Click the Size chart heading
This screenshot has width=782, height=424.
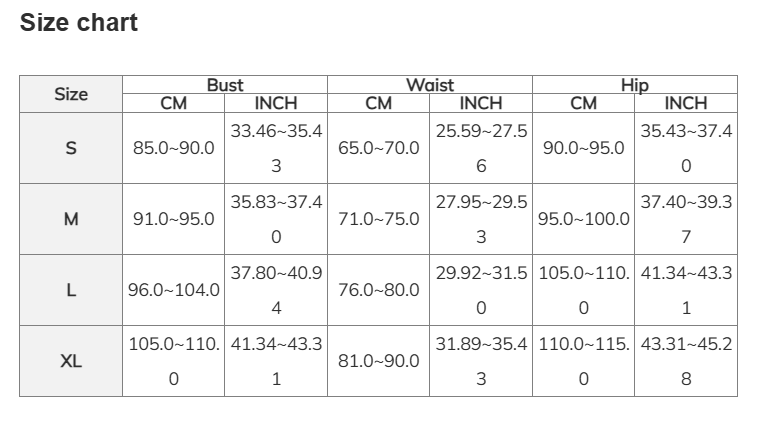79,22
